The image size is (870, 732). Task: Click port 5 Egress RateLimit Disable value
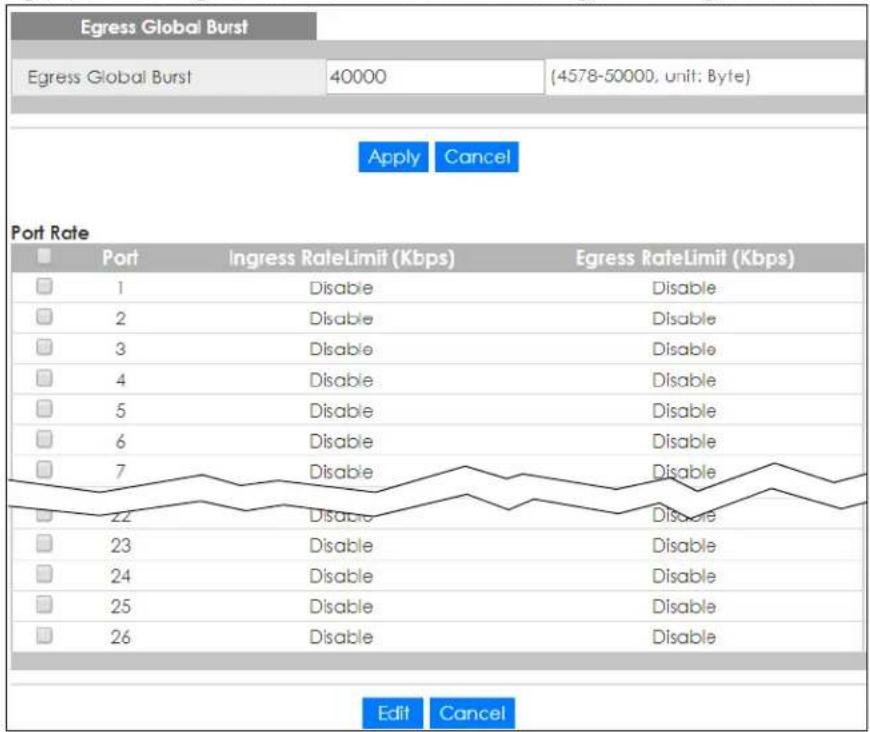tap(684, 411)
